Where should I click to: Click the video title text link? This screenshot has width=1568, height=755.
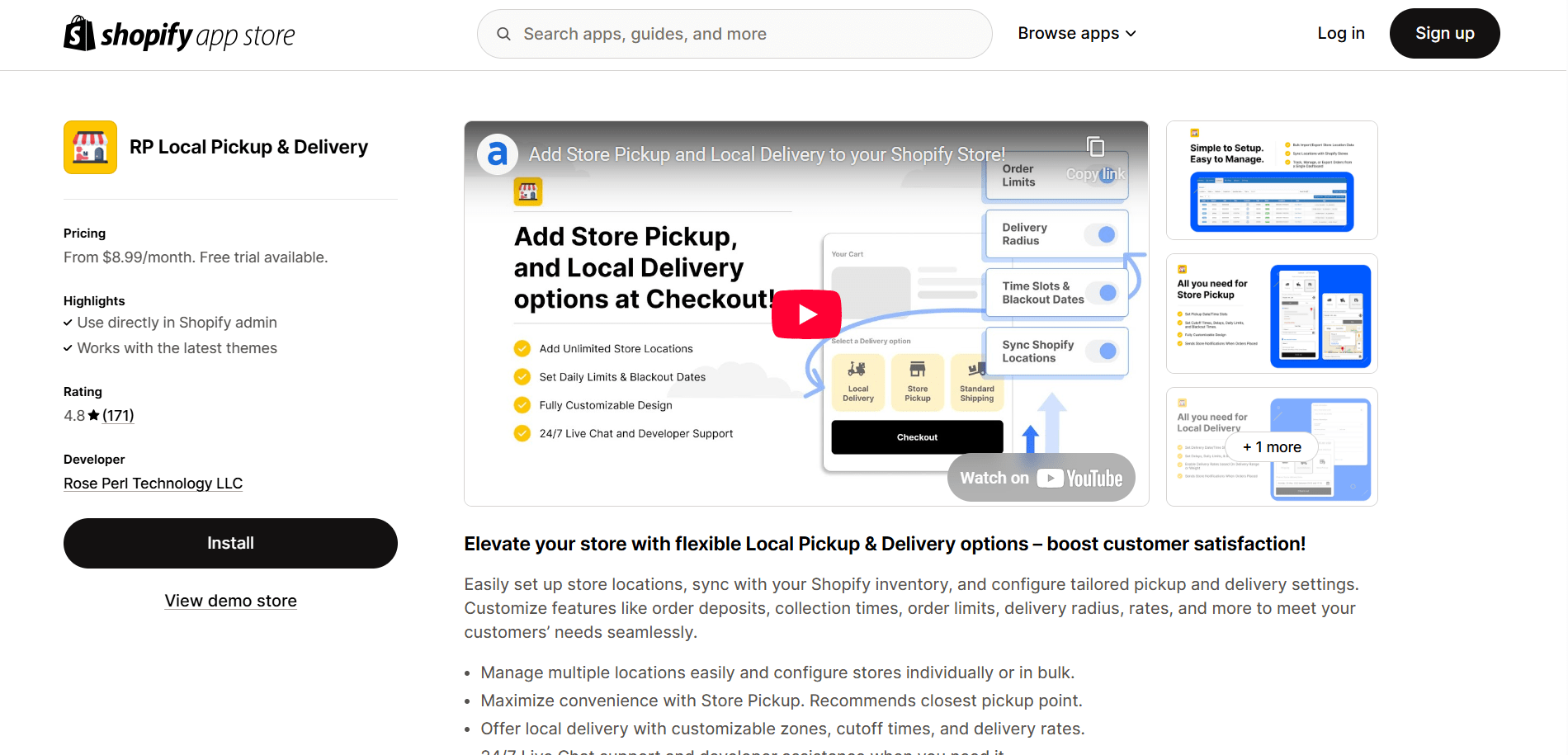[x=767, y=154]
